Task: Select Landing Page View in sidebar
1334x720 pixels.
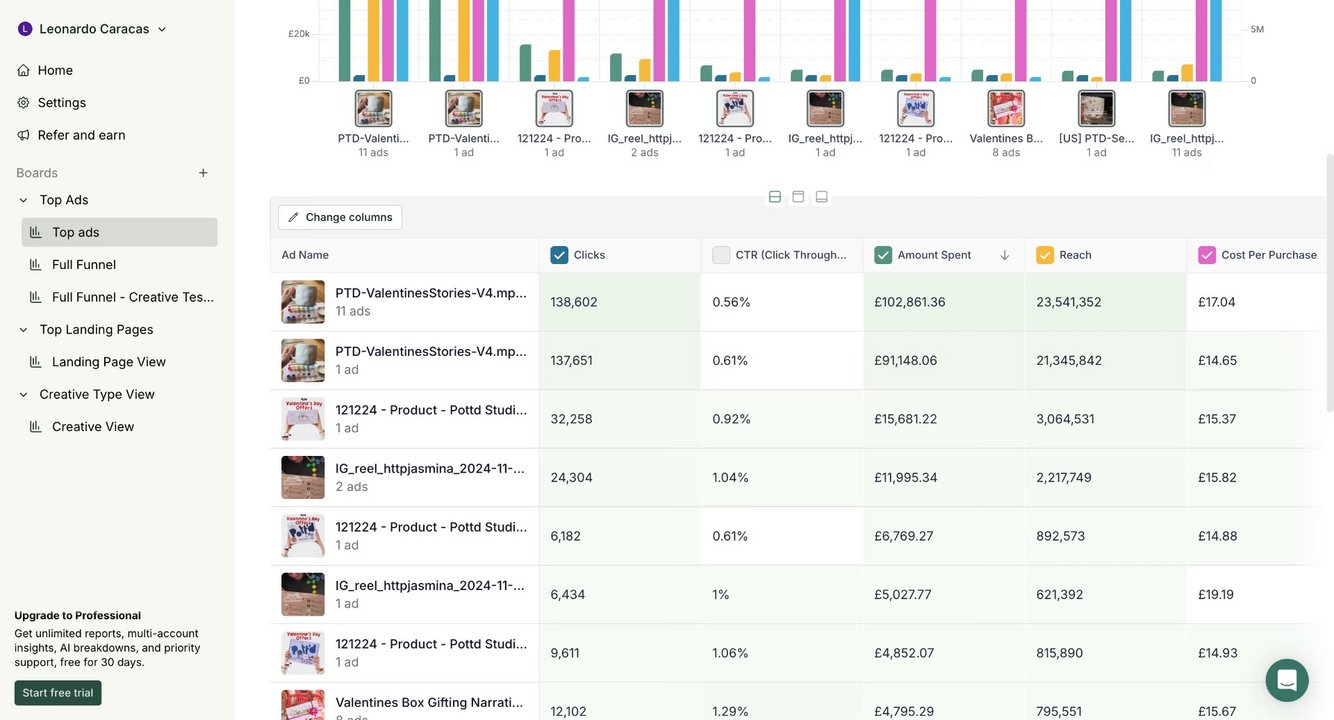Action: (109, 362)
